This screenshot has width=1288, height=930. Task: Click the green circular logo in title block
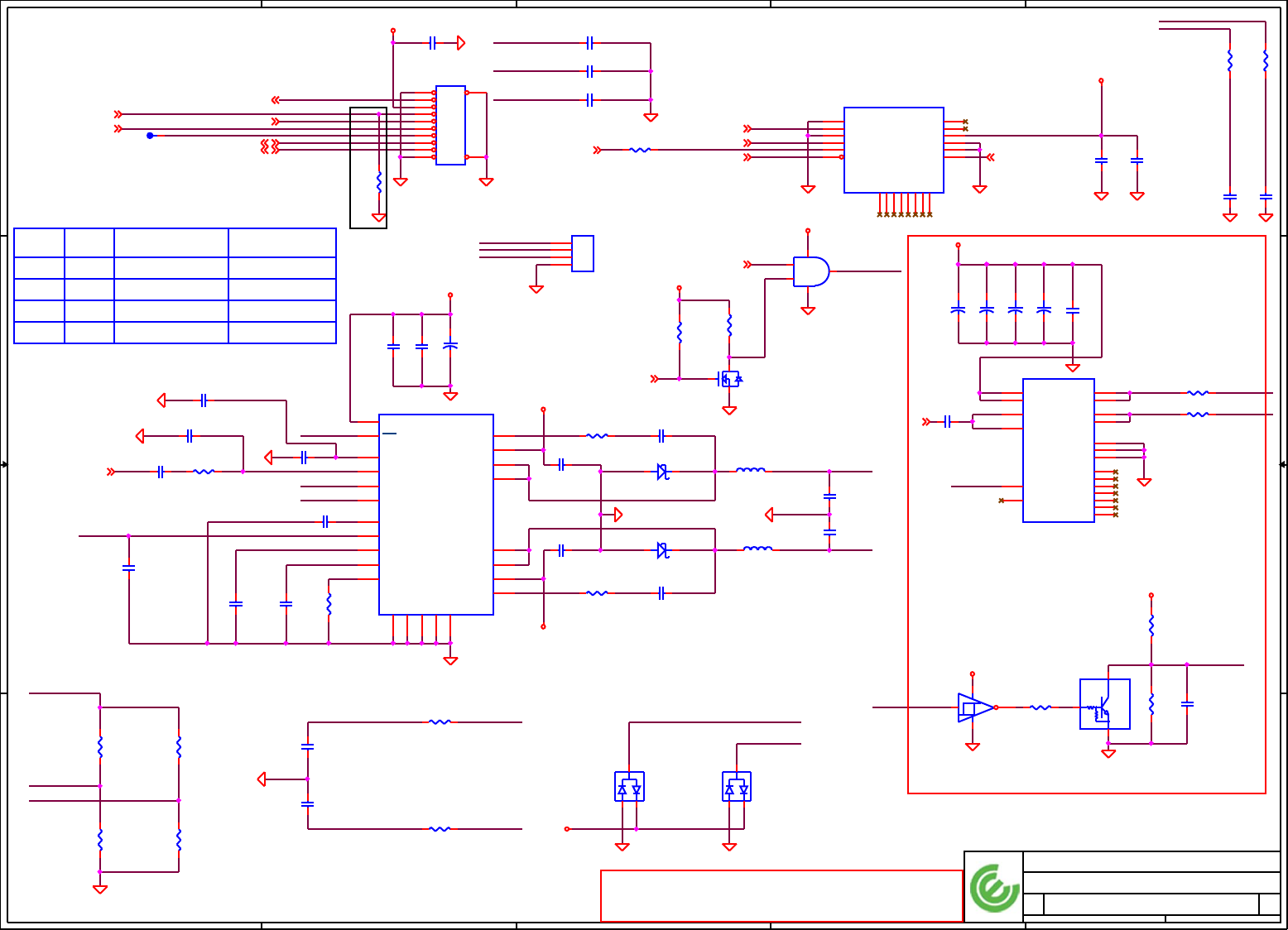point(994,888)
